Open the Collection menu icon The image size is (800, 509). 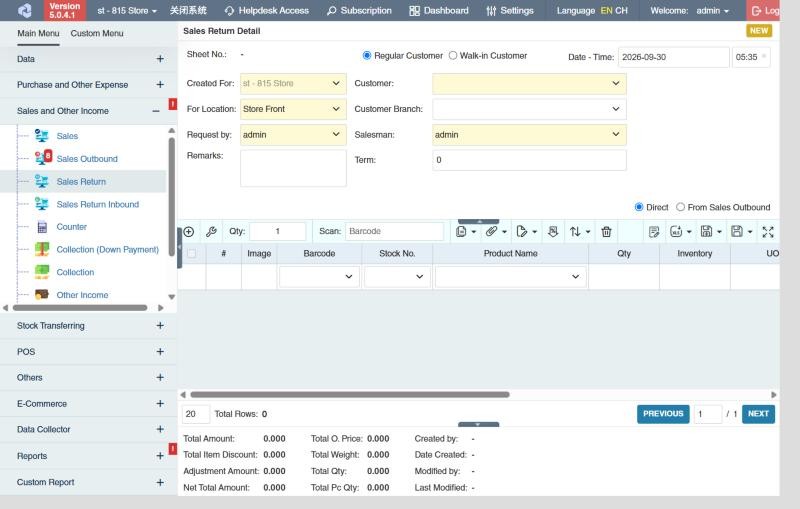tap(42, 272)
